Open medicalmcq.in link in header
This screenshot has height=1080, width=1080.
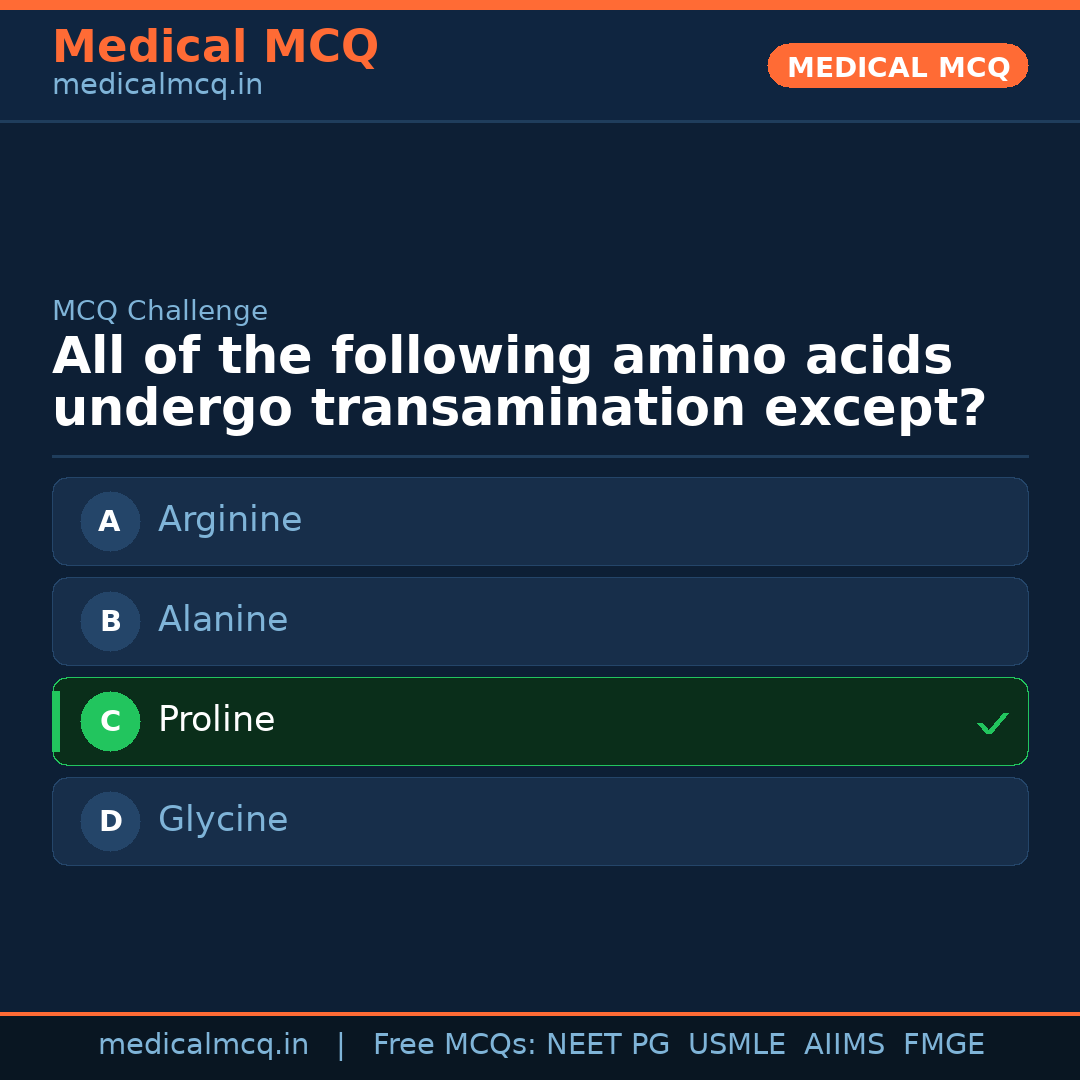157,86
